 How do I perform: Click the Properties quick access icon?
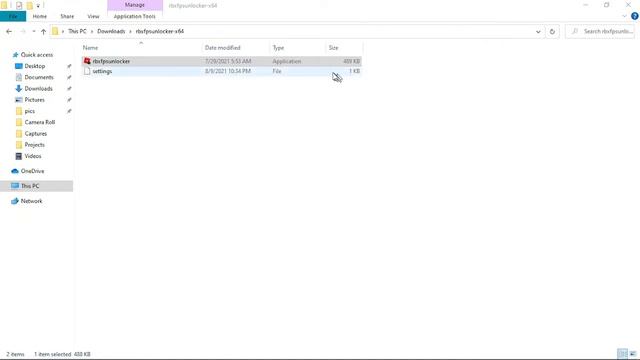click(x=19, y=5)
